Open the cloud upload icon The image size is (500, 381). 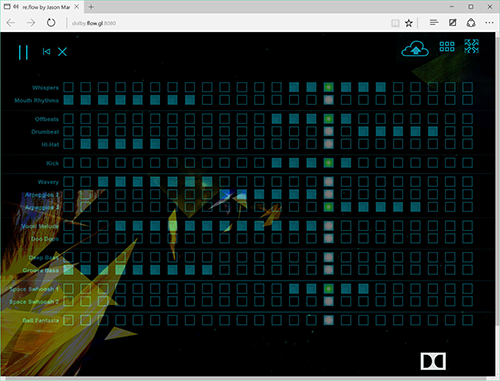tap(415, 49)
